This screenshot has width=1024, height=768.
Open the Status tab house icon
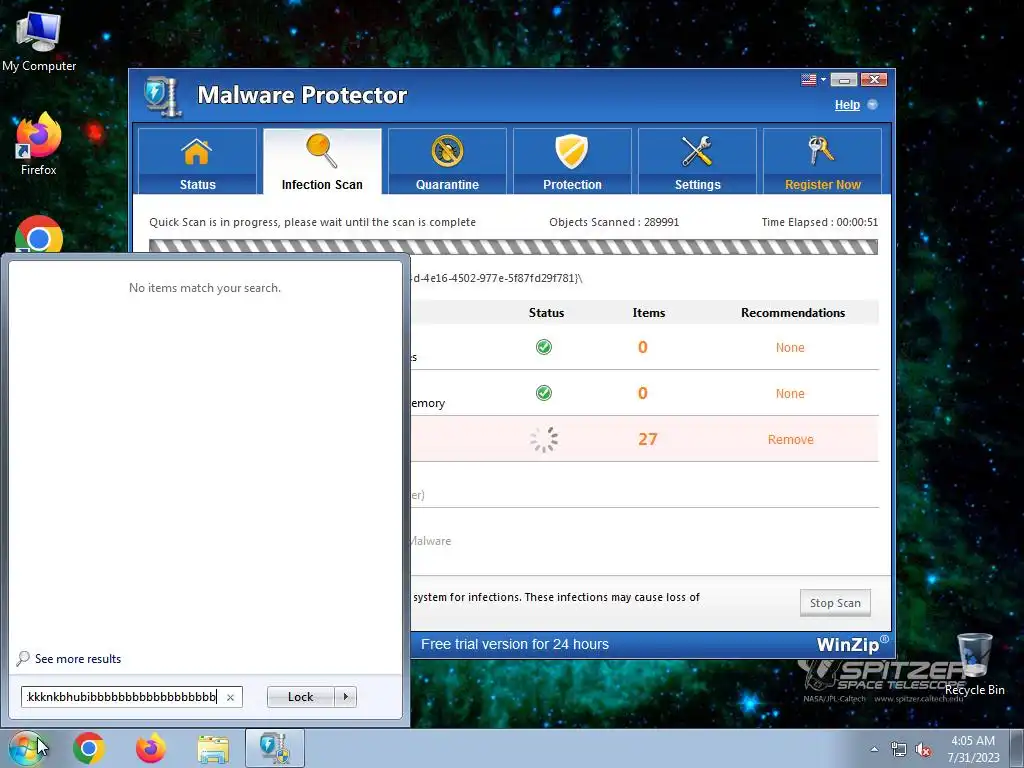(197, 152)
